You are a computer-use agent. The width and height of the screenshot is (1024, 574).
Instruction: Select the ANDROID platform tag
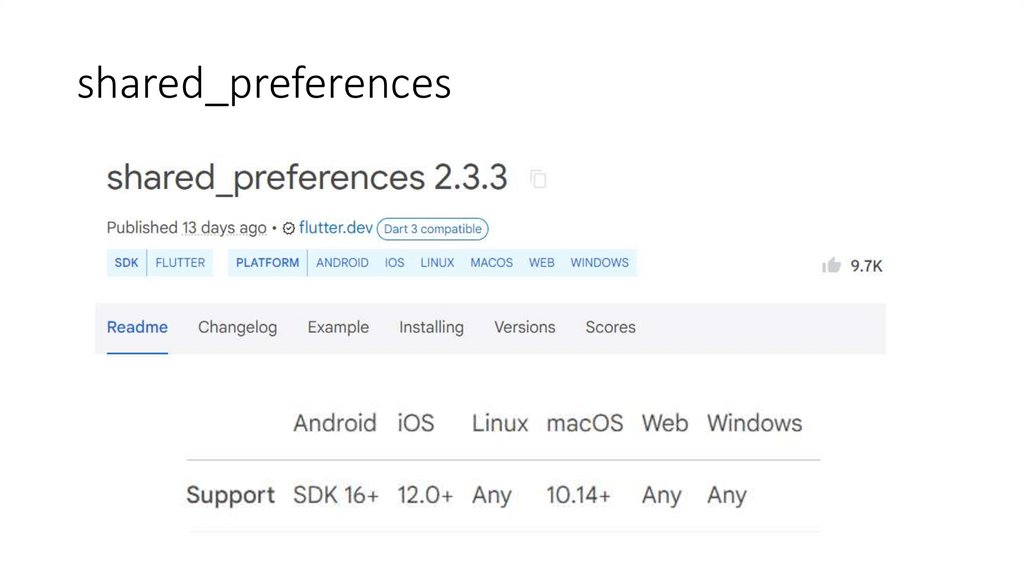click(342, 263)
